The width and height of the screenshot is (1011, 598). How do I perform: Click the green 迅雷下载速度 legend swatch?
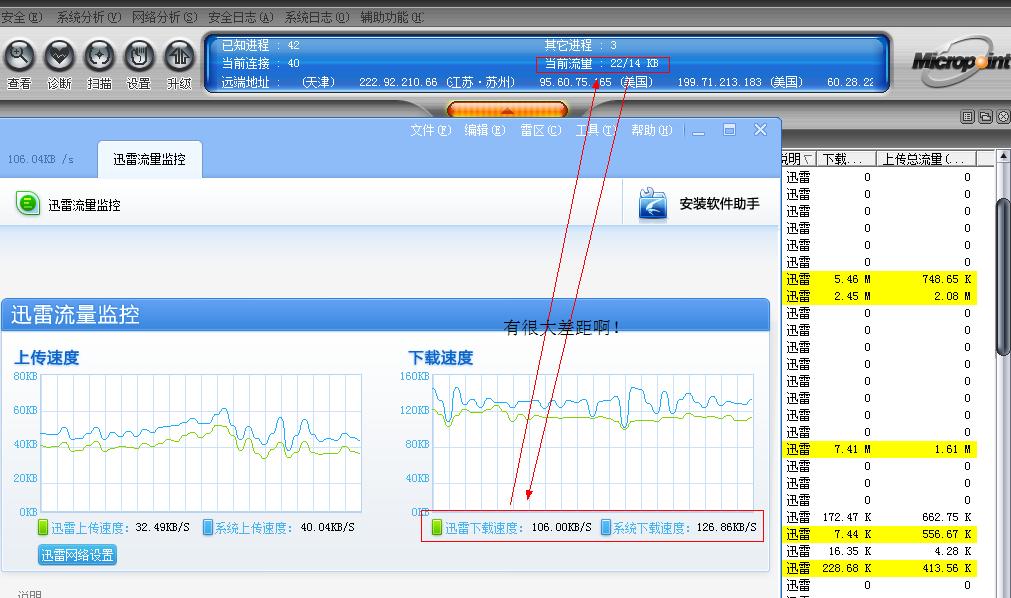(x=437, y=528)
